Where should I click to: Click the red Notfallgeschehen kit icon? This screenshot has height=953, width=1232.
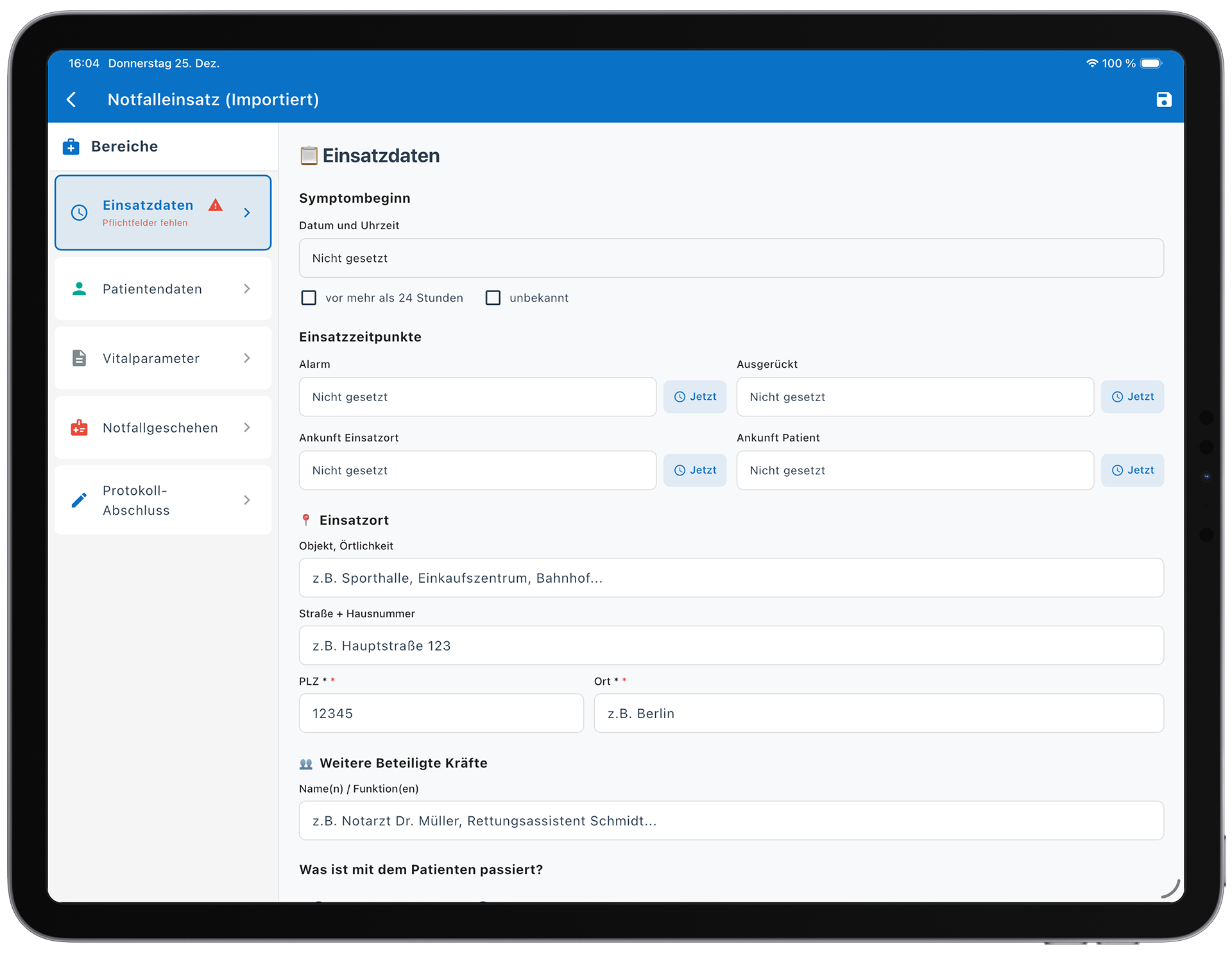point(80,427)
